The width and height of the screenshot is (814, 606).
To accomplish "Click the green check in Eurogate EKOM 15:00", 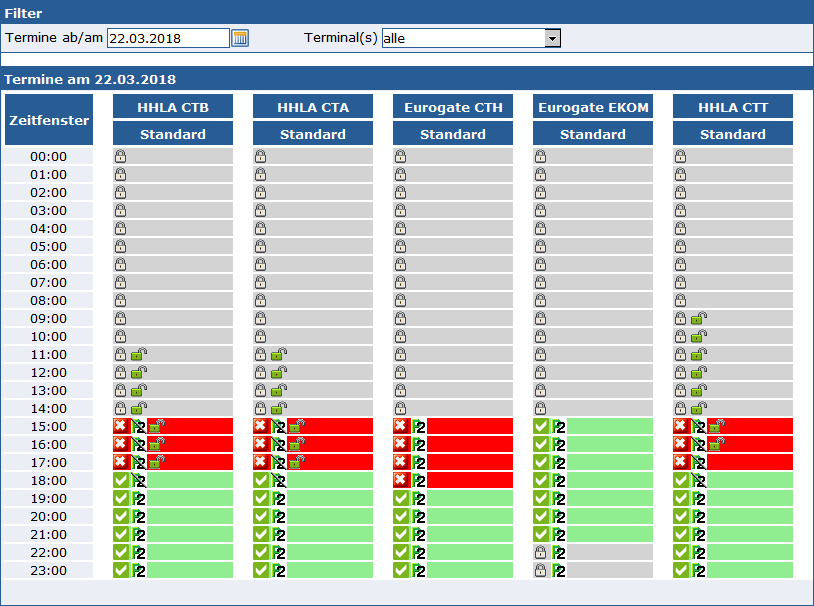I will point(541,426).
